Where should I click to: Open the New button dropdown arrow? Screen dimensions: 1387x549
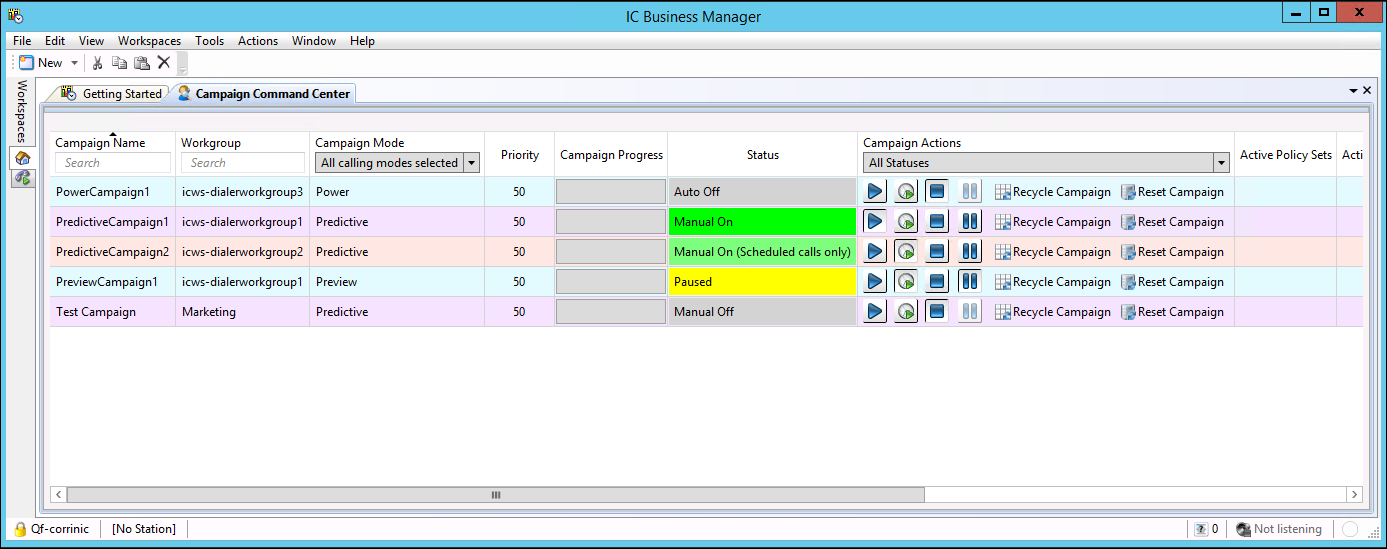[74, 63]
